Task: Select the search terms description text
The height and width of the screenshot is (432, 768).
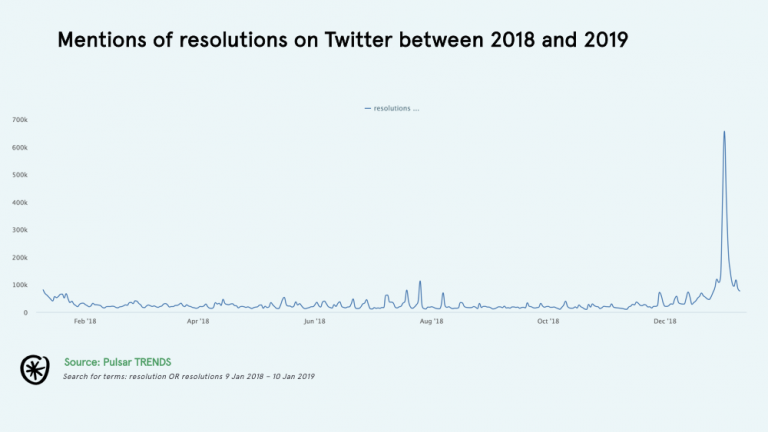Action: 188,377
